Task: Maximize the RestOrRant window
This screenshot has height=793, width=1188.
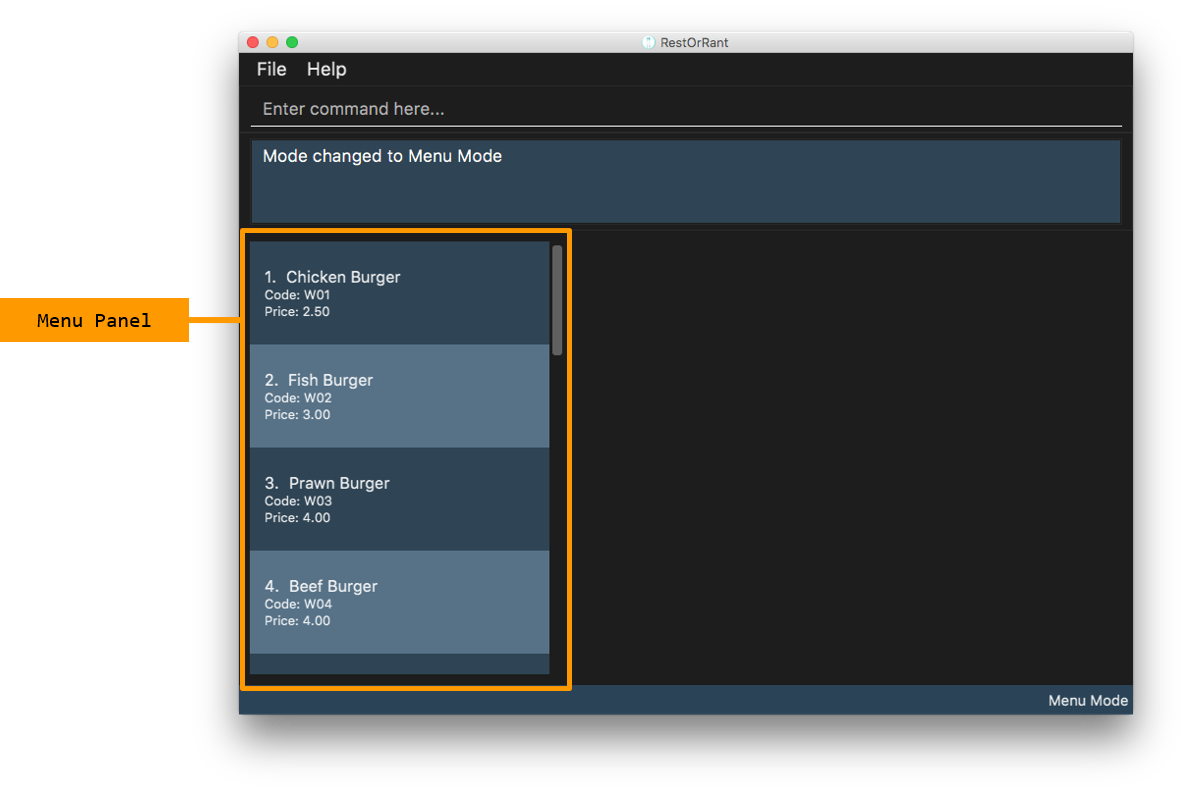Action: 292,42
